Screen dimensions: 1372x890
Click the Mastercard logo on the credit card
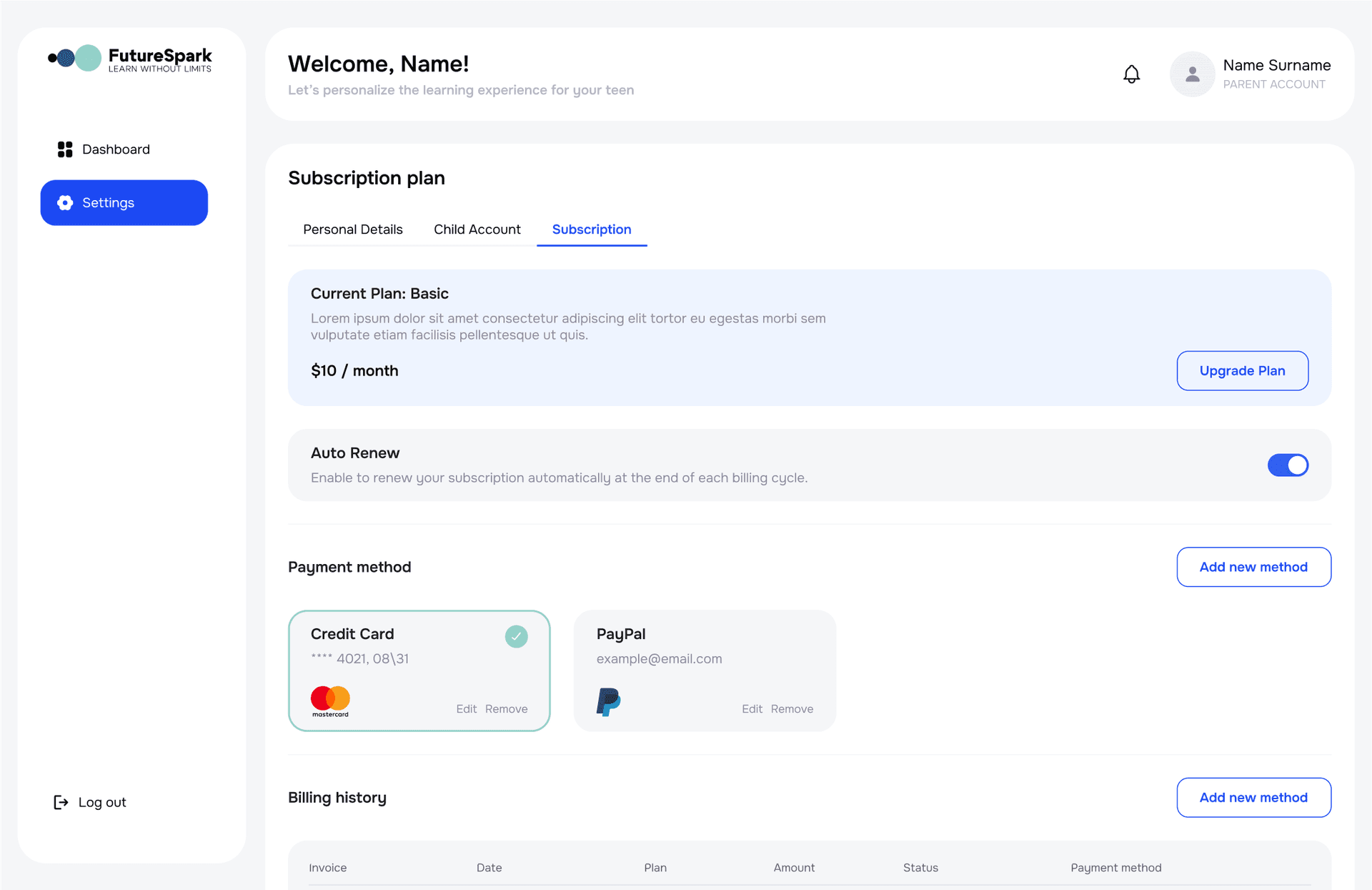pyautogui.click(x=329, y=697)
